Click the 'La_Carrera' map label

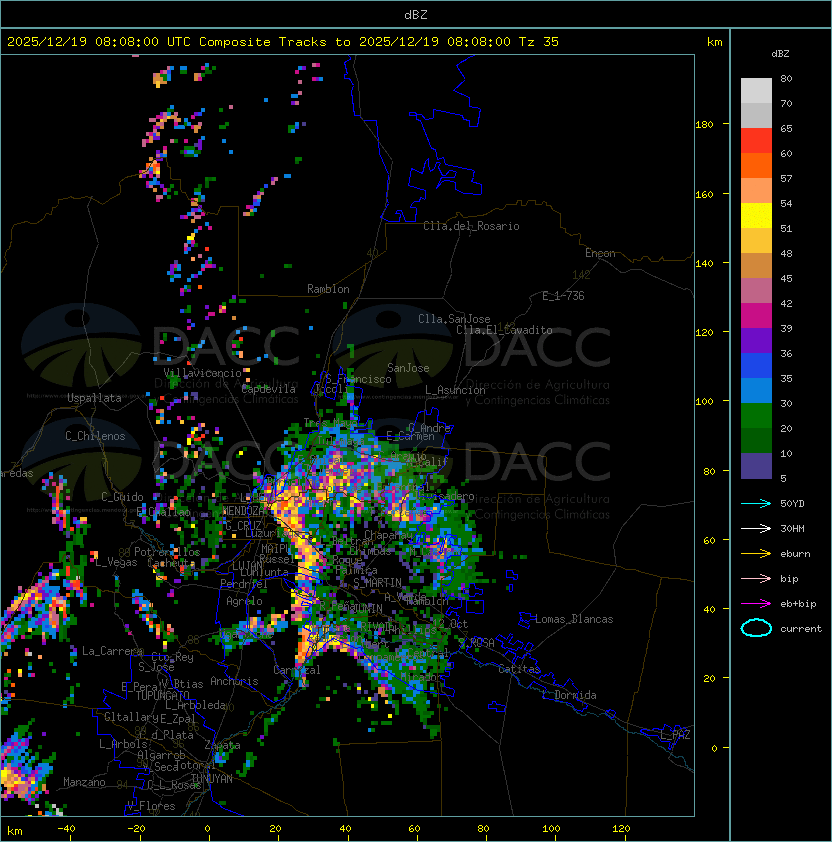[x=112, y=651]
